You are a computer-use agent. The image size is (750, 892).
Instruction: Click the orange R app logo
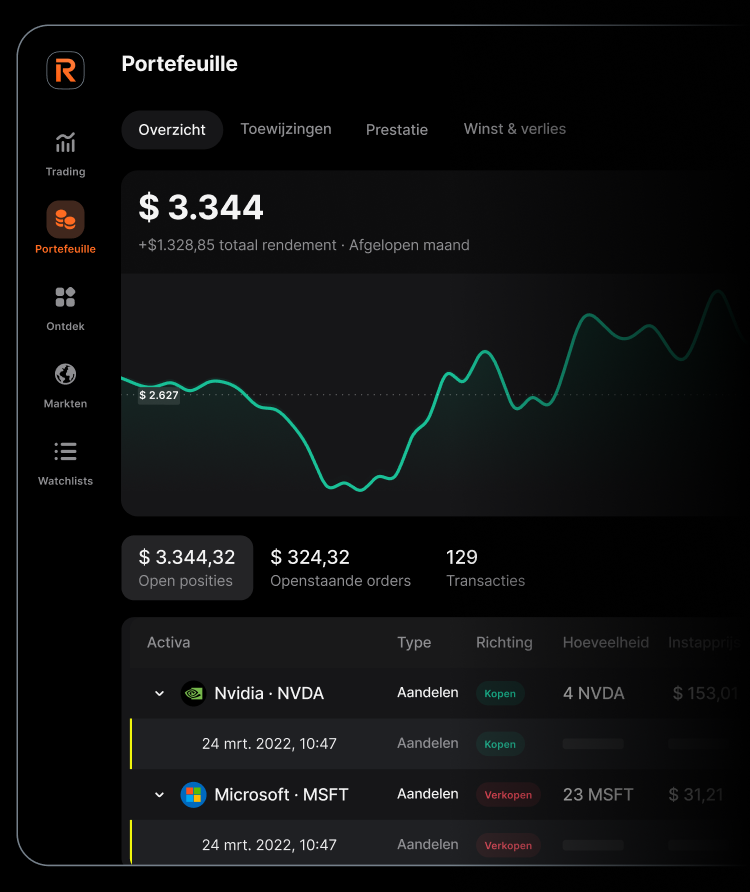[x=66, y=71]
